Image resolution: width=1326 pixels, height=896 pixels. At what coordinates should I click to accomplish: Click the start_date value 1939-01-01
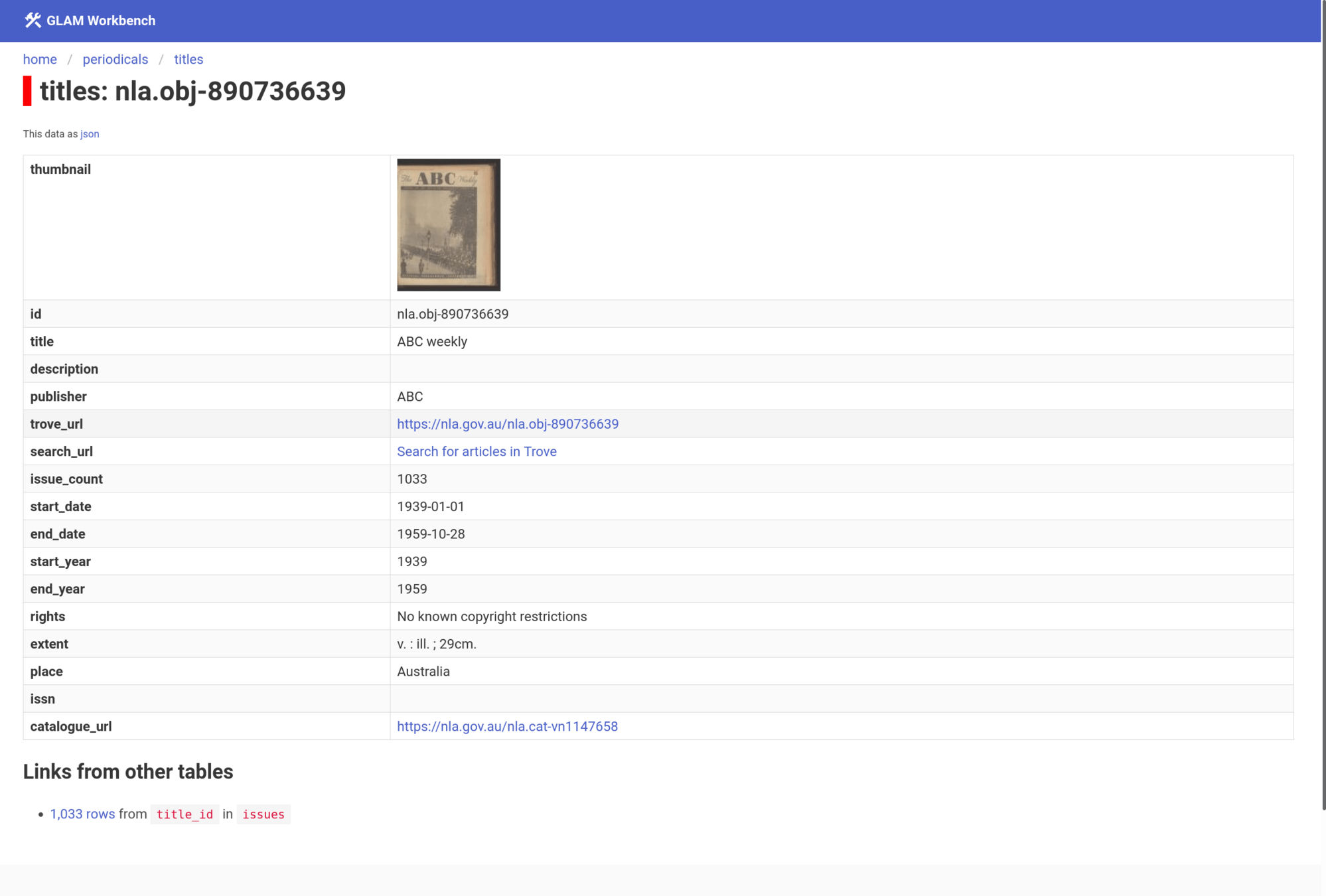[x=431, y=506]
